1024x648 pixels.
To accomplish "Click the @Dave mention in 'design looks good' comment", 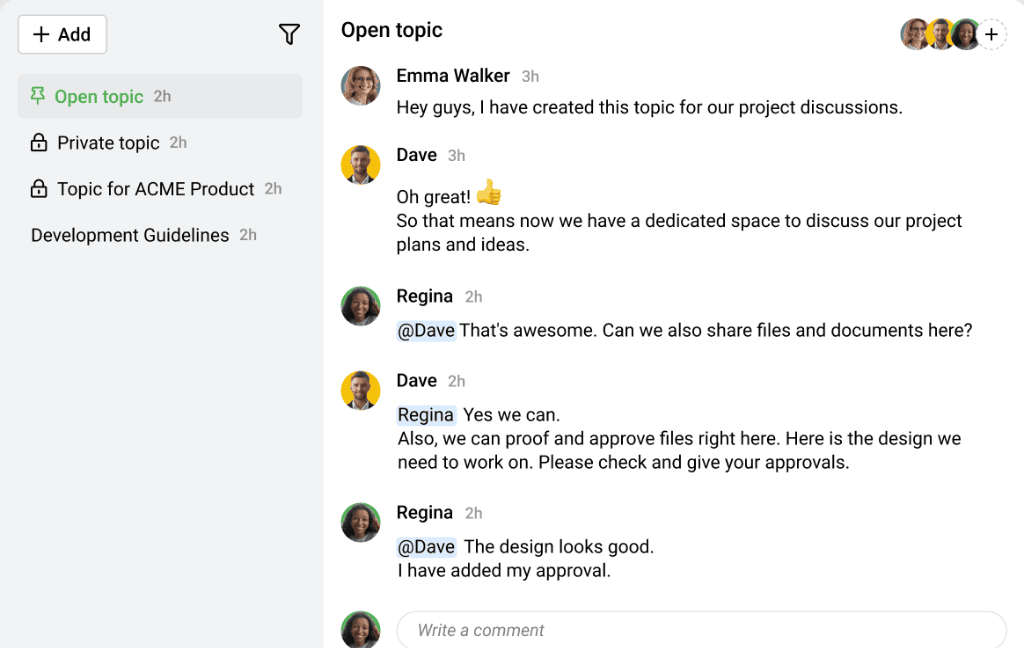I will [426, 547].
